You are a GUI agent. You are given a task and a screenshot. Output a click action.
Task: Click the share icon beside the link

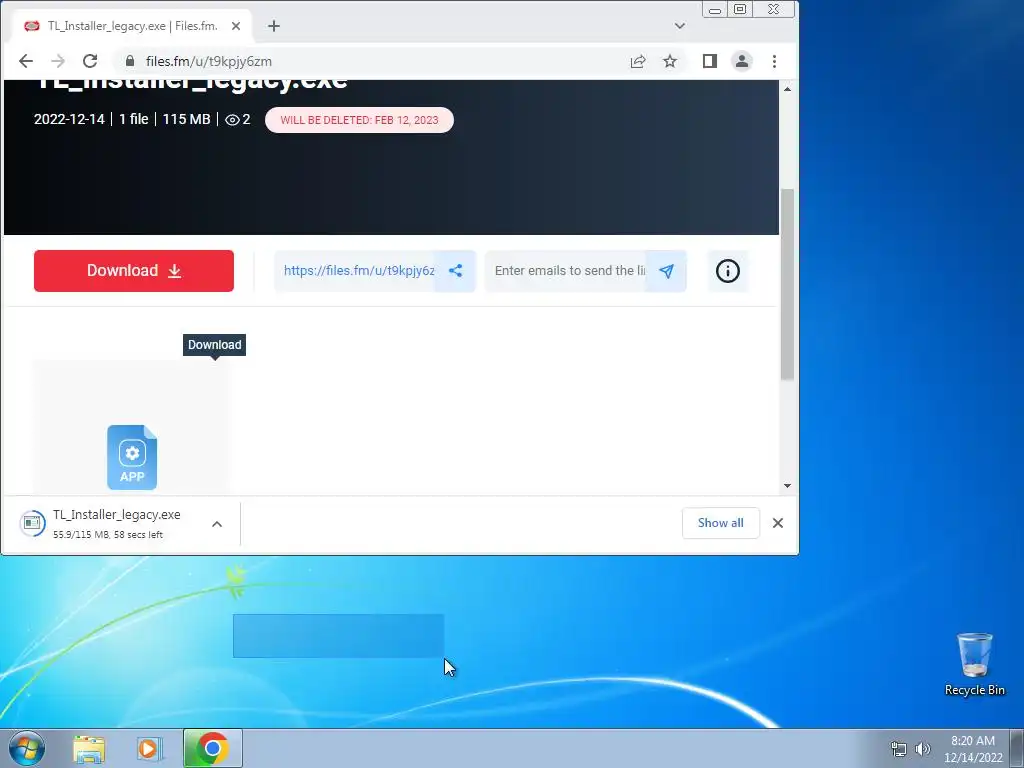coord(455,271)
